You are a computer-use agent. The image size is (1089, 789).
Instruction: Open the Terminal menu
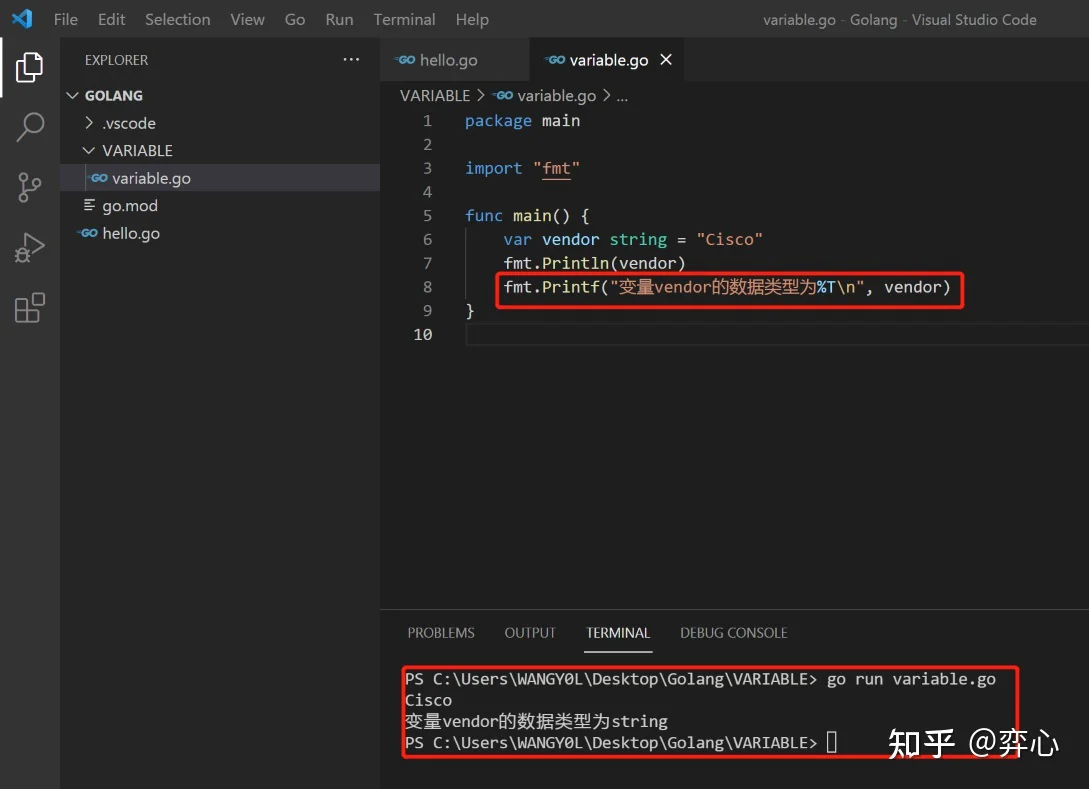[x=404, y=19]
